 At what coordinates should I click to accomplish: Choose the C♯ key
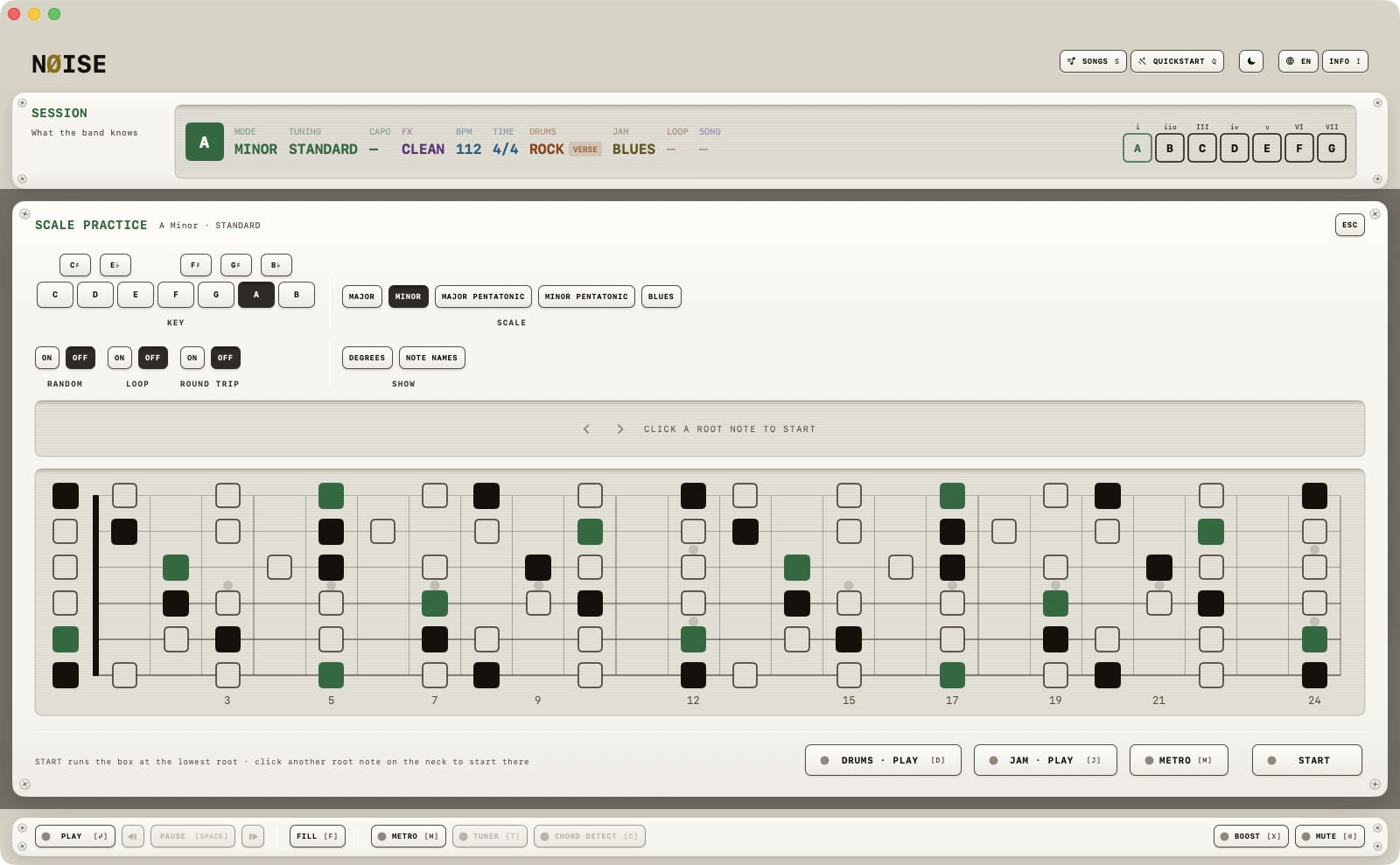click(x=75, y=265)
